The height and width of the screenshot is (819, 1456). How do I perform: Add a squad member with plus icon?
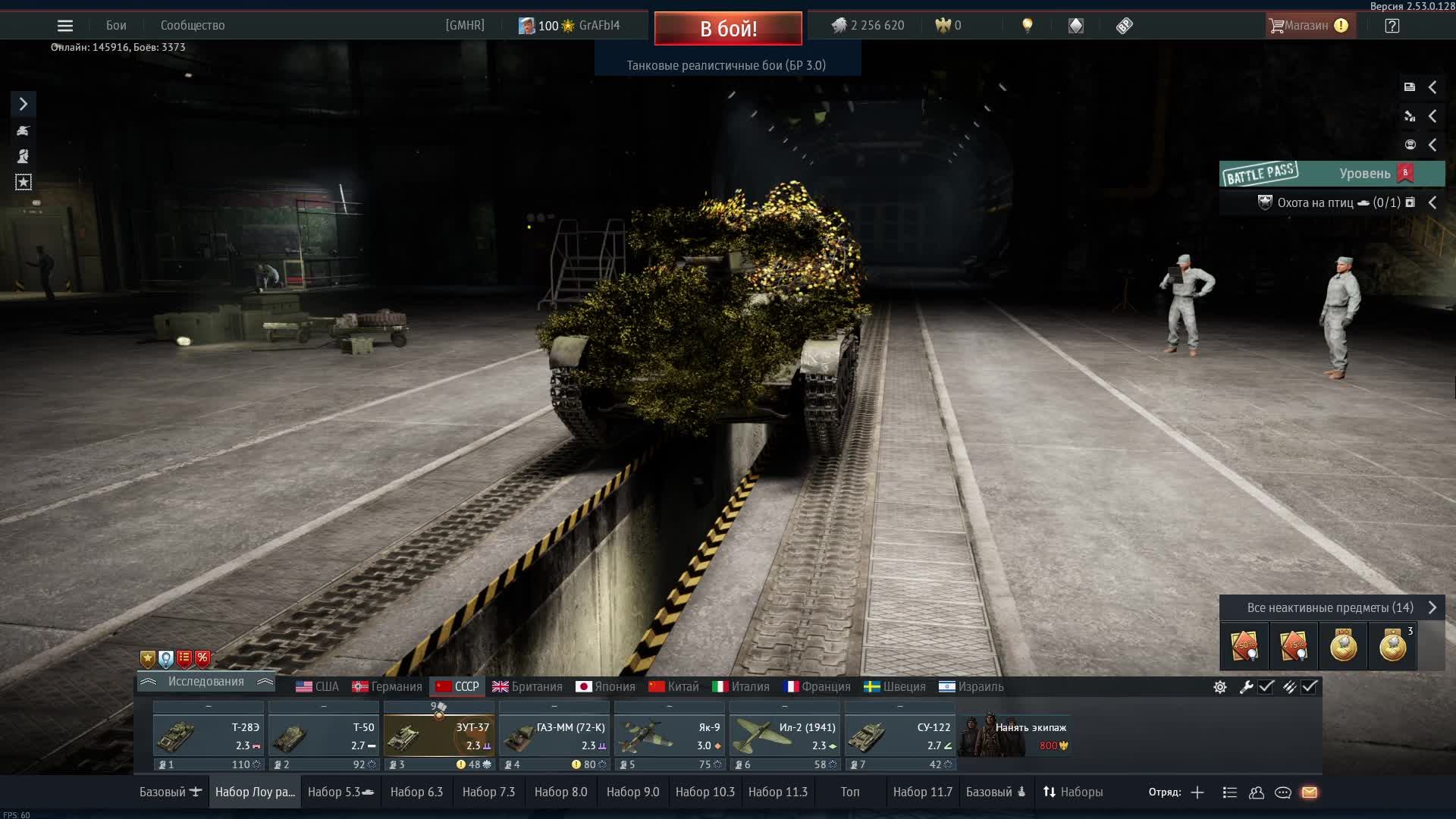(x=1197, y=792)
